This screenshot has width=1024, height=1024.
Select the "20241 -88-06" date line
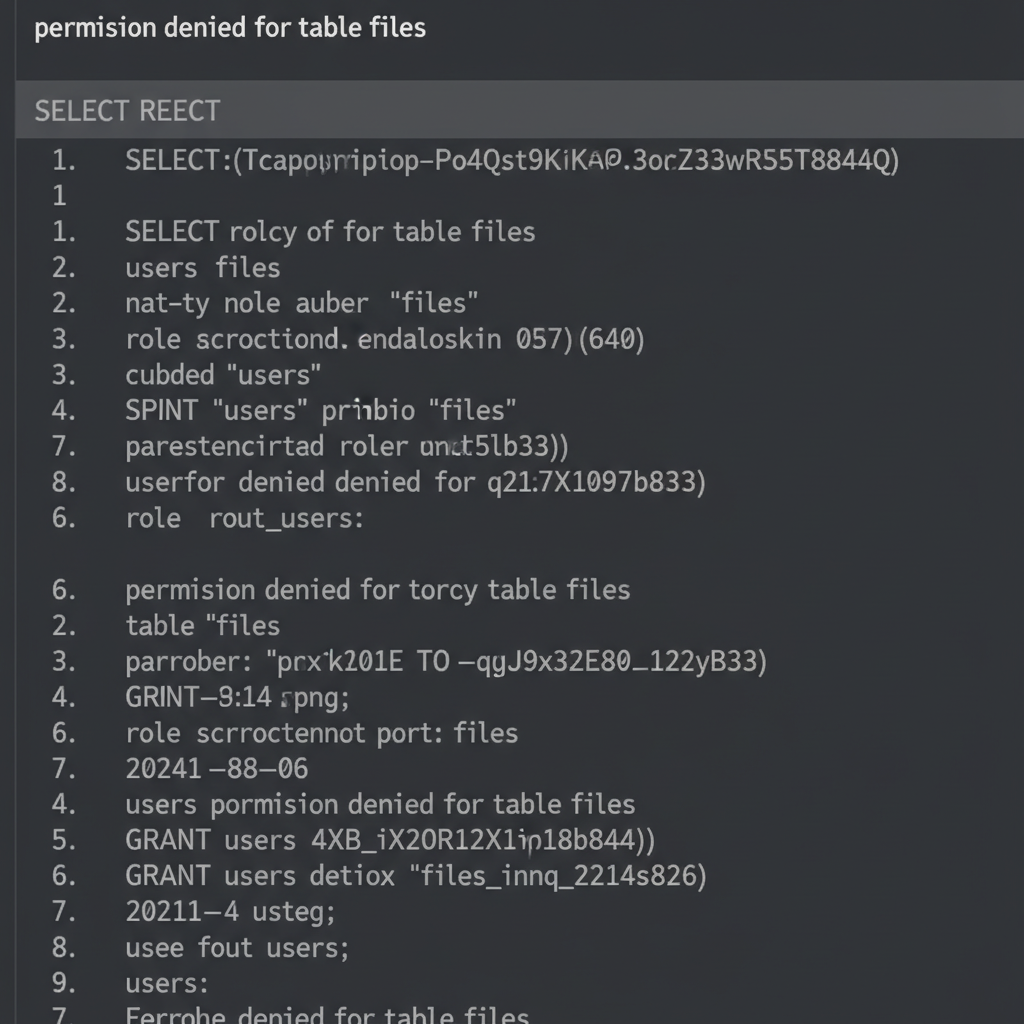pyautogui.click(x=217, y=768)
